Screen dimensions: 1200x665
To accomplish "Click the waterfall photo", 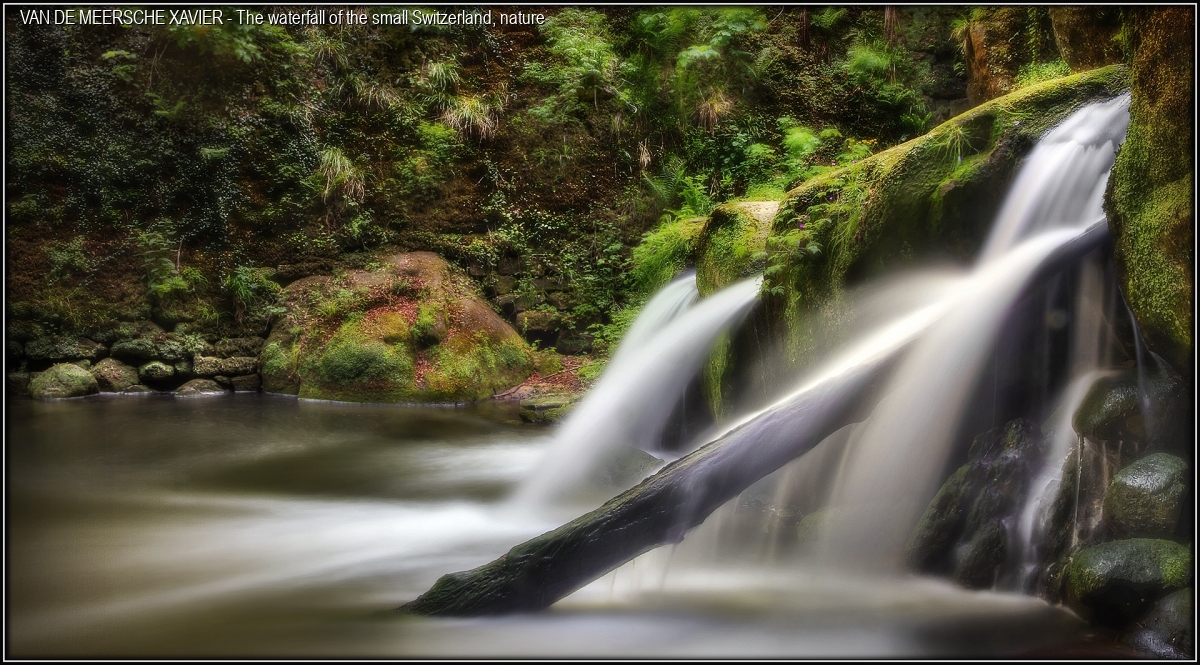I will [x=600, y=333].
